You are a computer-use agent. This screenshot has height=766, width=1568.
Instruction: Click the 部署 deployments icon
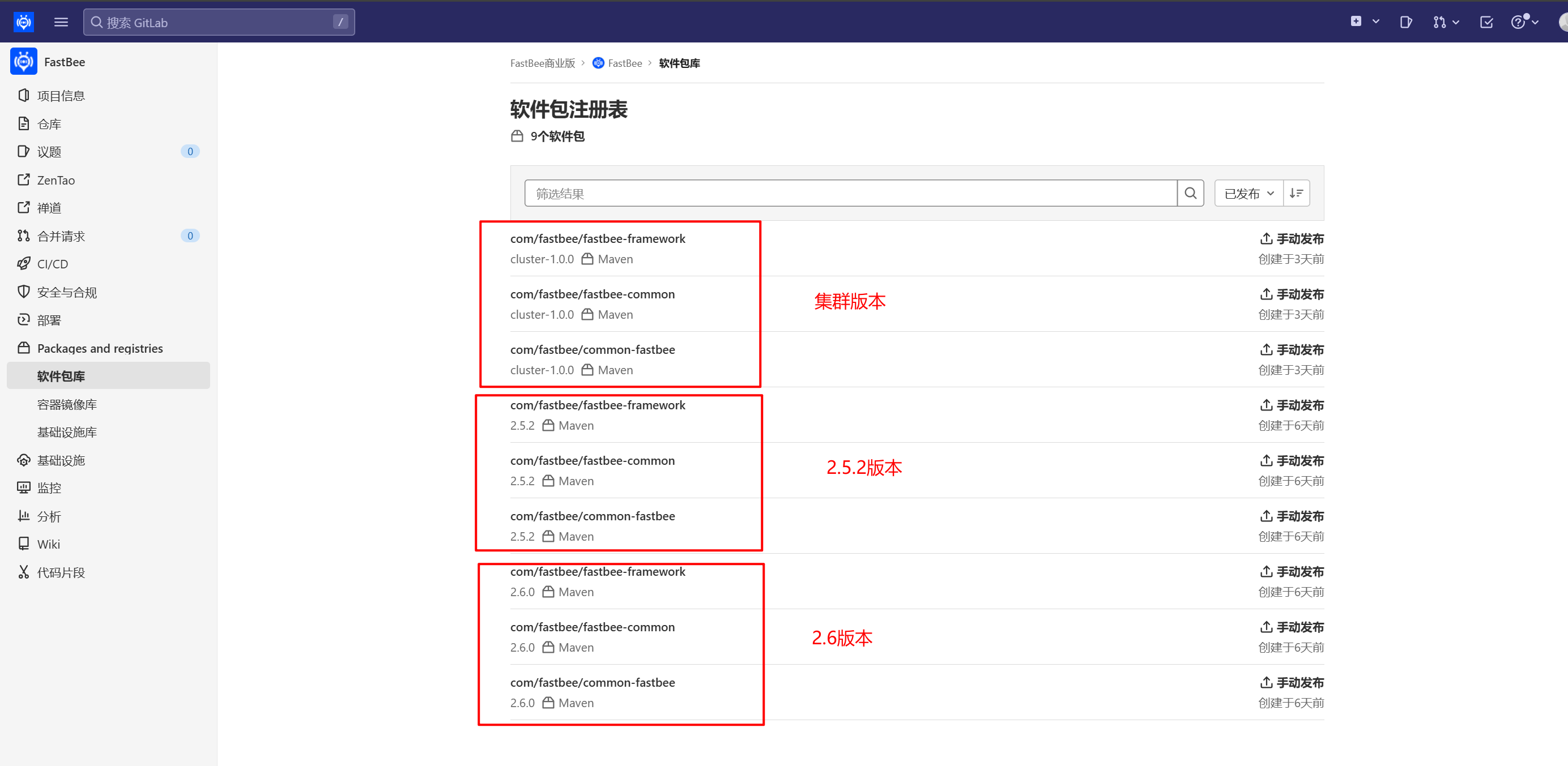pyautogui.click(x=24, y=320)
